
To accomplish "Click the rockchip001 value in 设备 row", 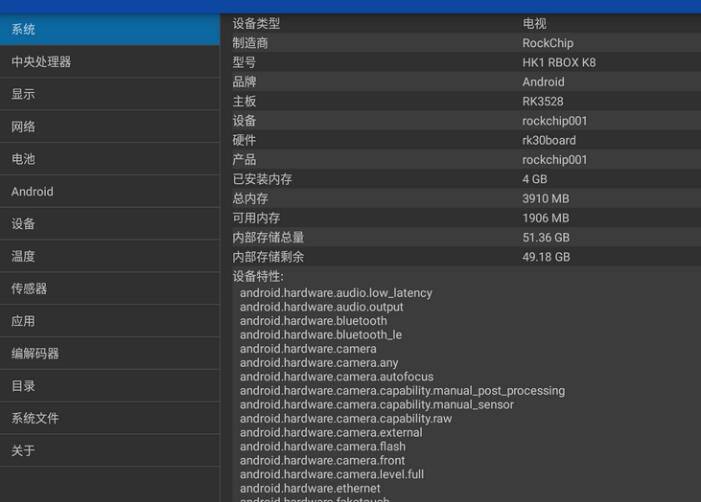I will tap(554, 121).
